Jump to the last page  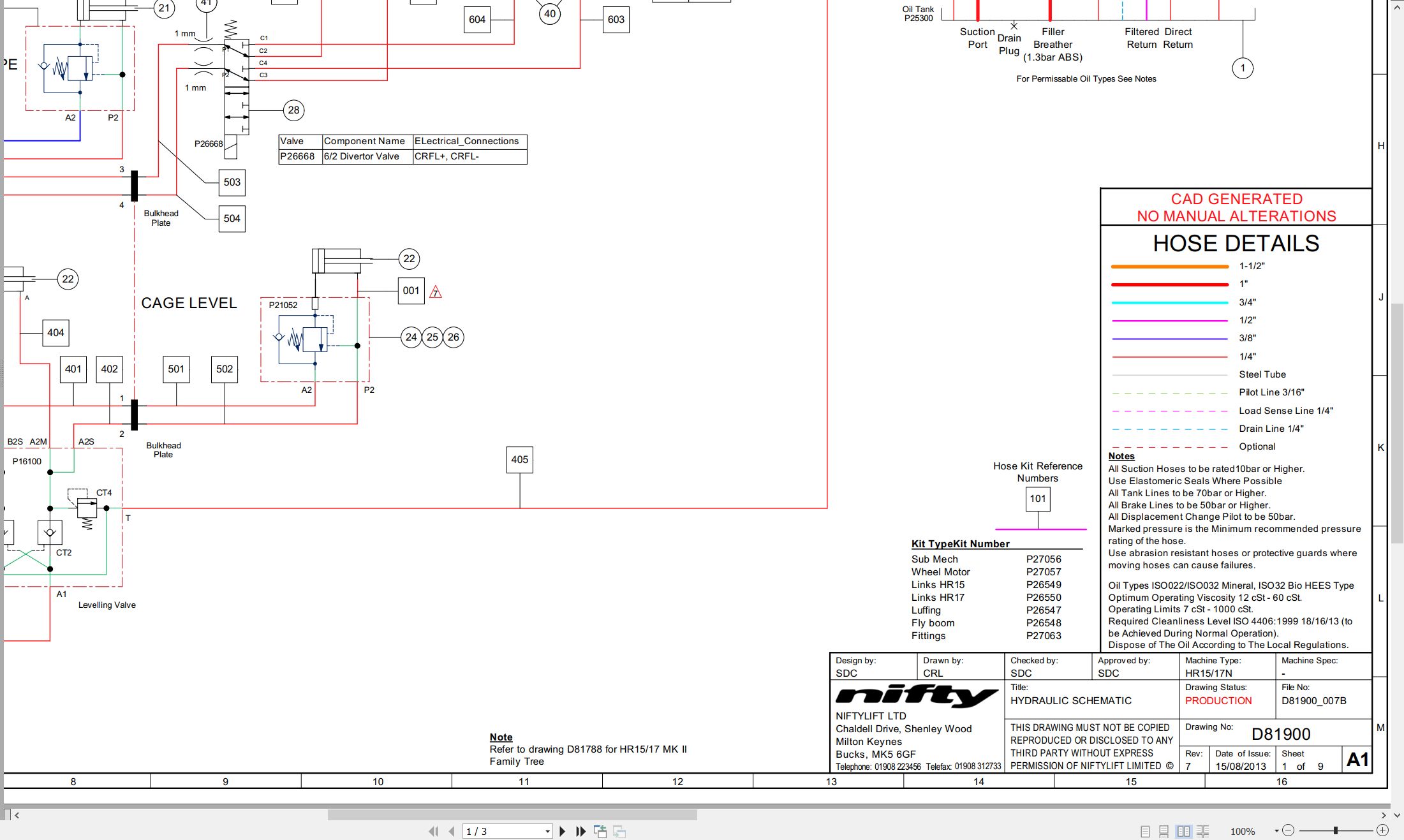click(x=580, y=831)
